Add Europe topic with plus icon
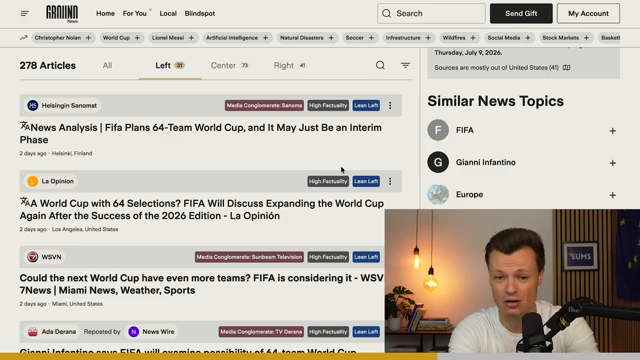640x360 pixels. point(612,195)
